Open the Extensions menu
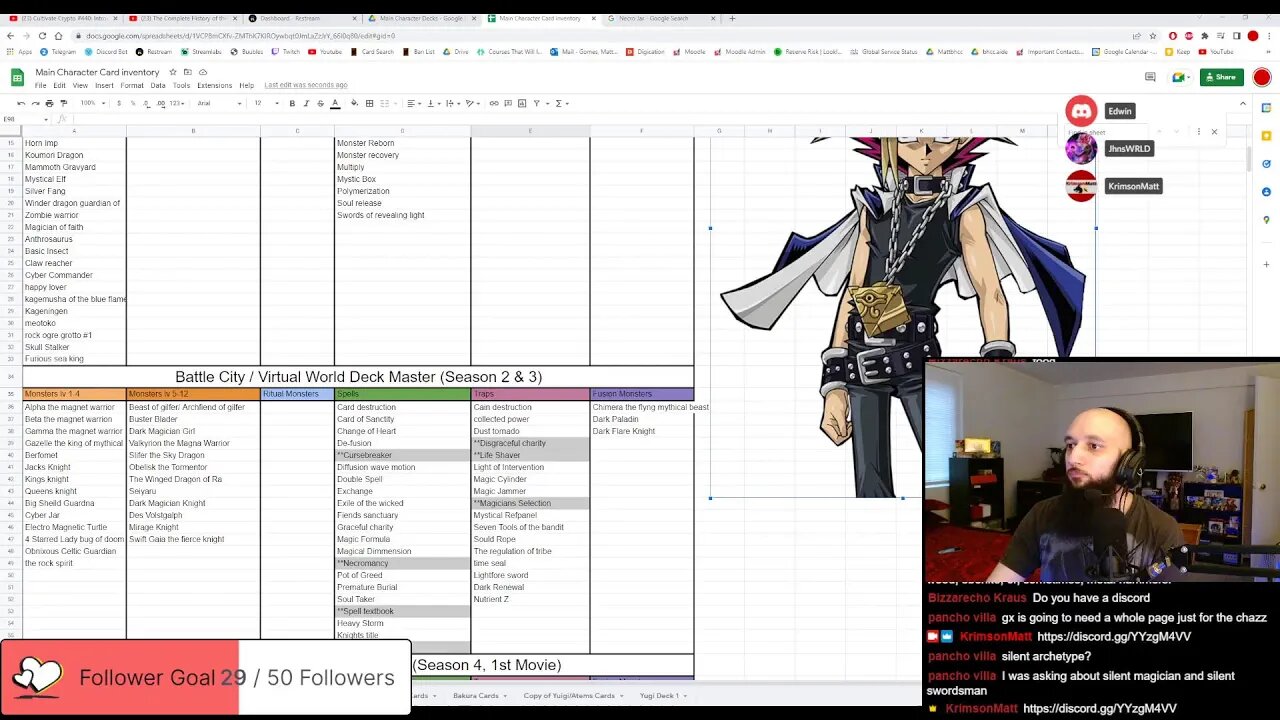1280x720 pixels. (x=214, y=85)
